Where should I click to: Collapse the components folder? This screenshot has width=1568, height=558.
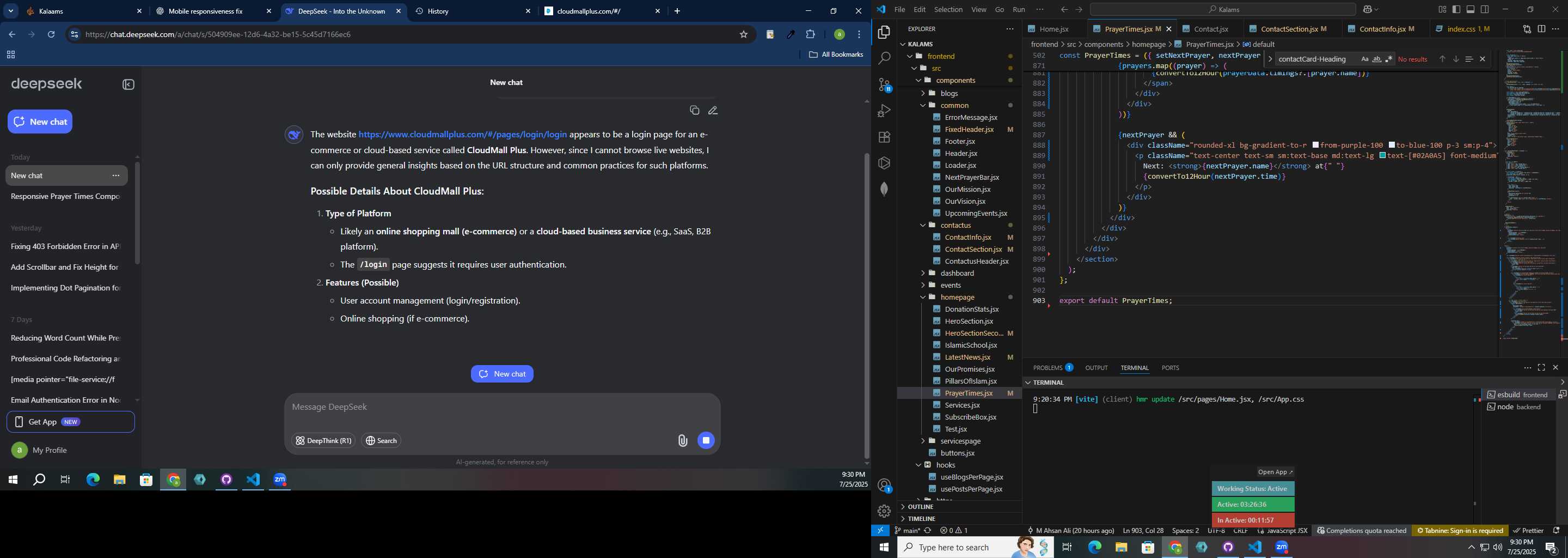click(x=918, y=81)
